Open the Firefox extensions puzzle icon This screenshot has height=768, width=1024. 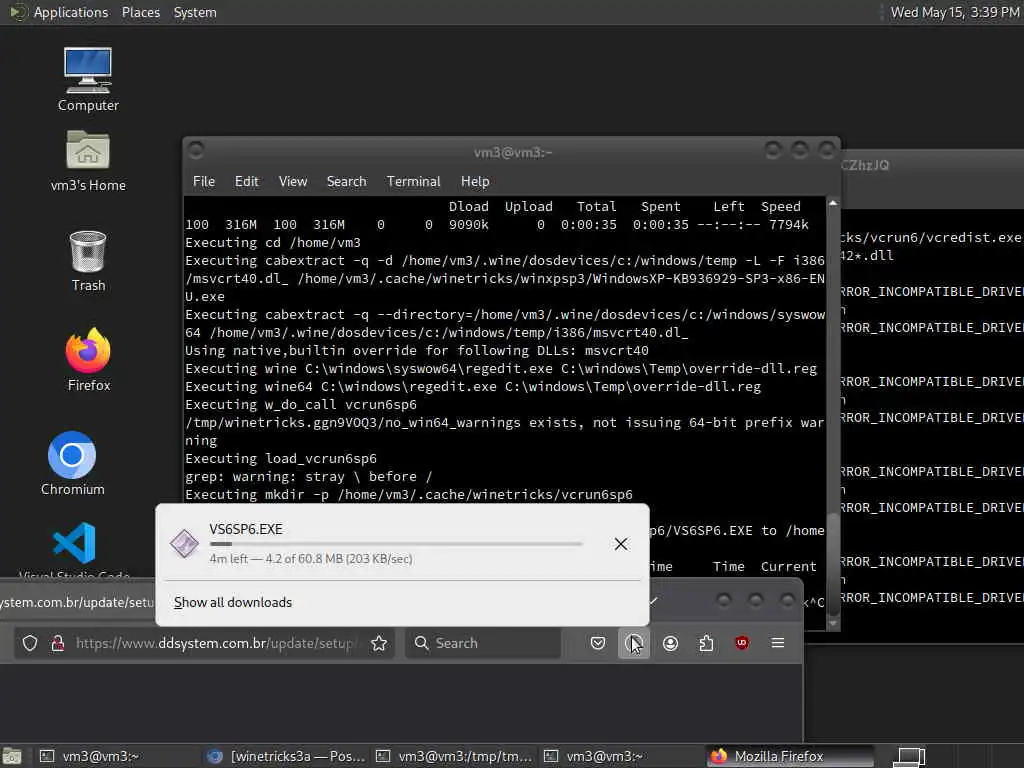(706, 643)
